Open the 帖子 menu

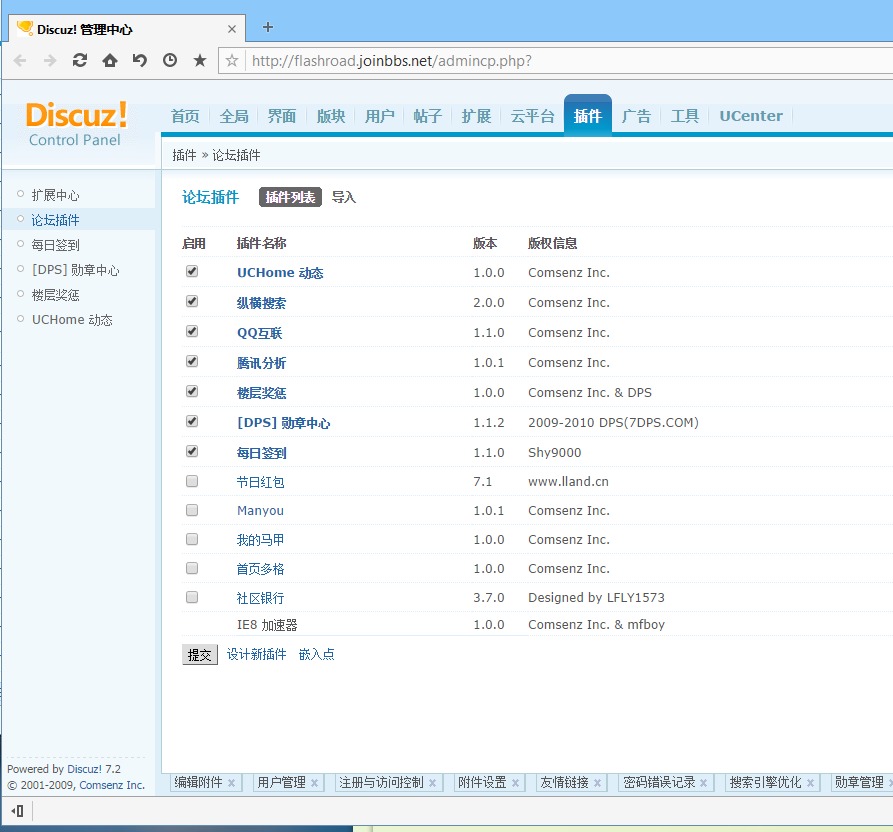tap(428, 116)
